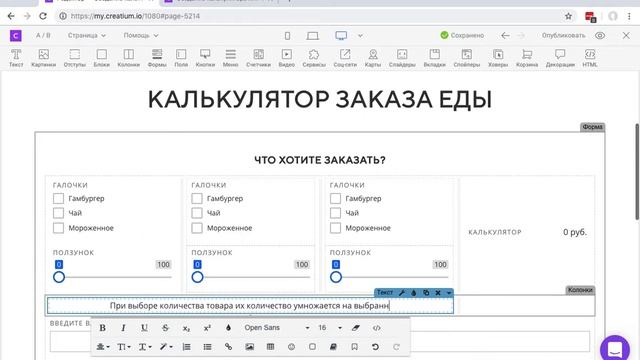Select the Отступы spacing tool
Image resolution: width=640 pixels, height=360 pixels.
pyautogui.click(x=75, y=58)
